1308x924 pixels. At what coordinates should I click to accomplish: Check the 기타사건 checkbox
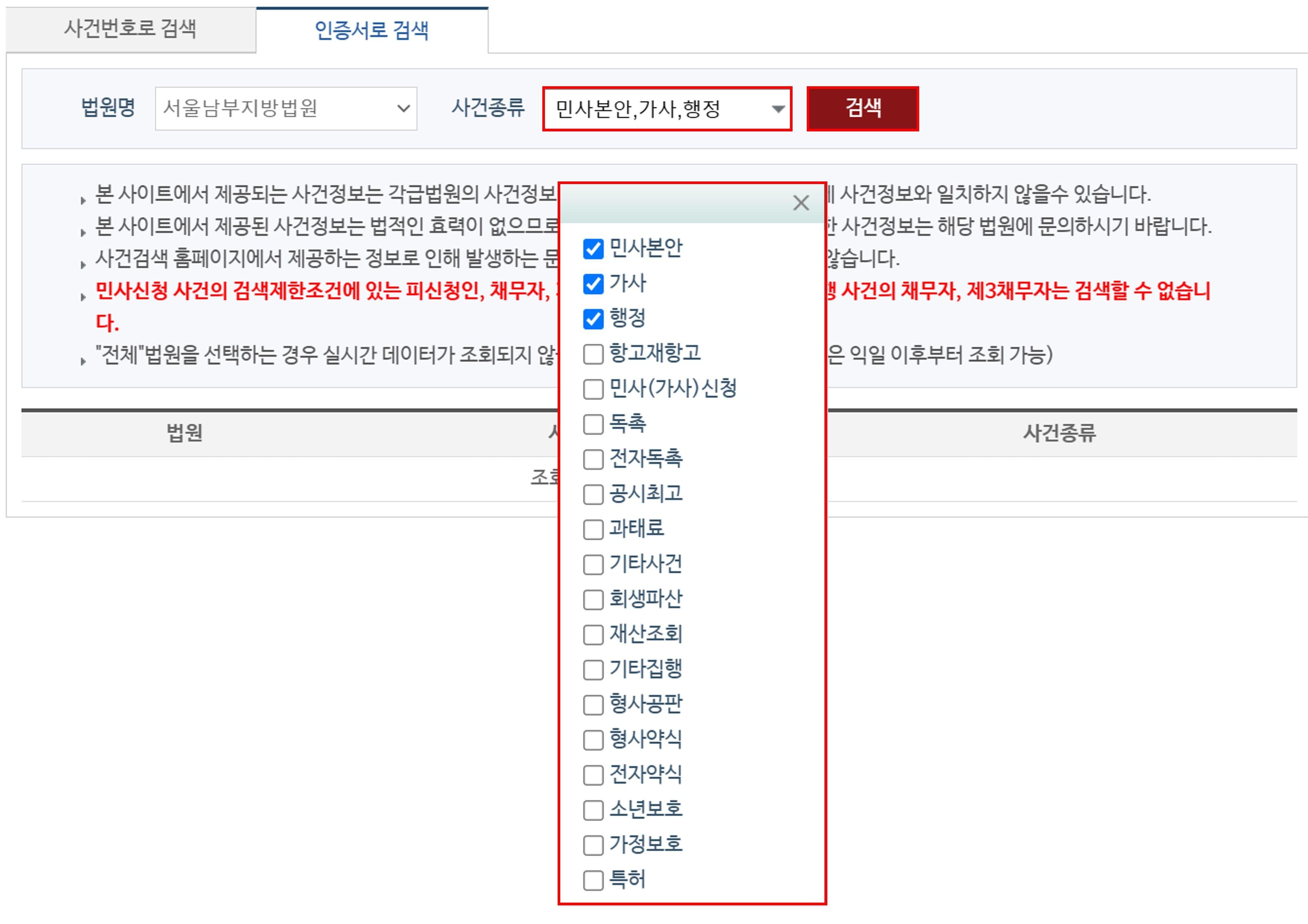pyautogui.click(x=593, y=565)
